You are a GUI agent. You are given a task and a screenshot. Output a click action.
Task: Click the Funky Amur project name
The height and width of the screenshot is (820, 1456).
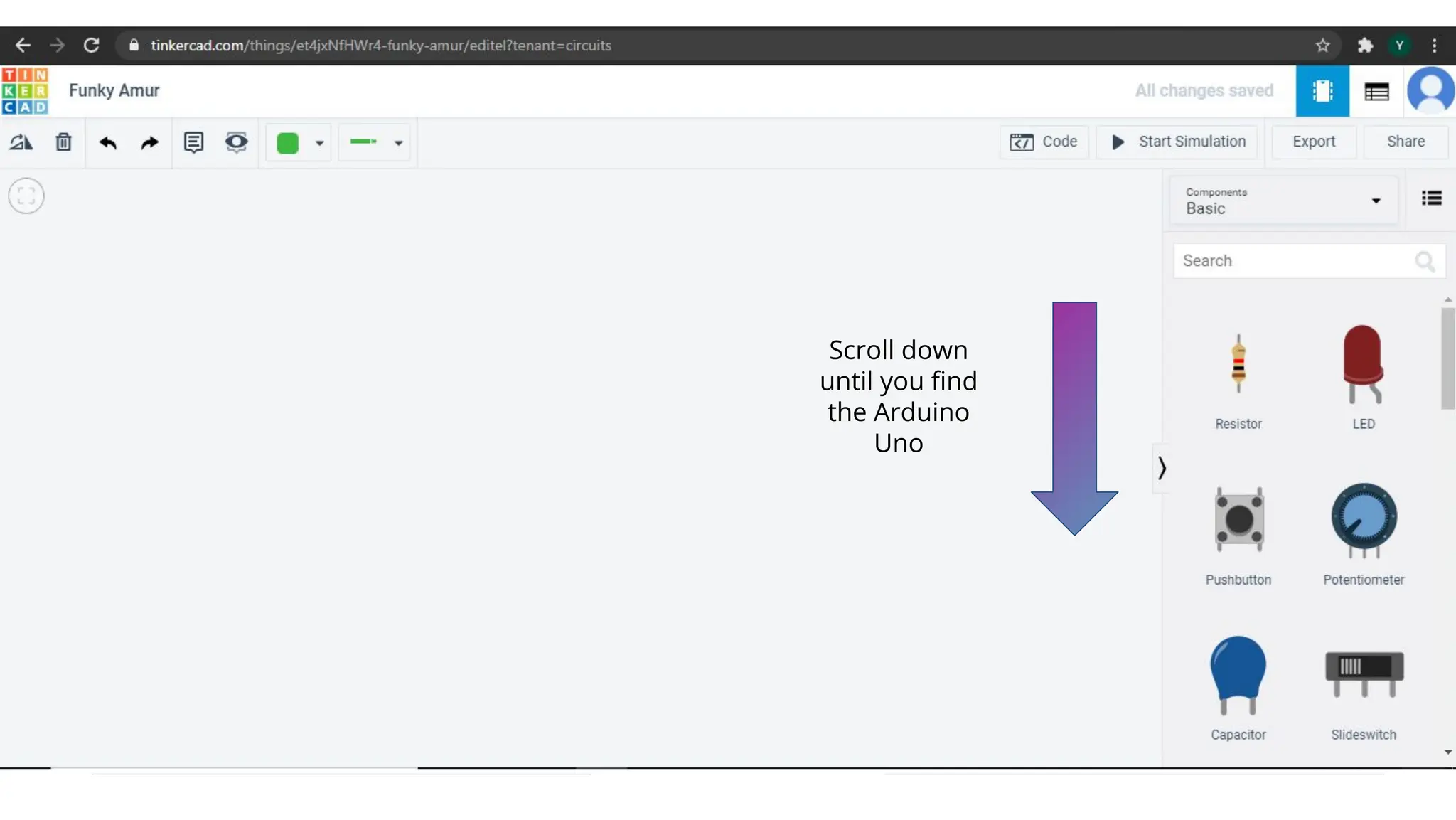[114, 91]
